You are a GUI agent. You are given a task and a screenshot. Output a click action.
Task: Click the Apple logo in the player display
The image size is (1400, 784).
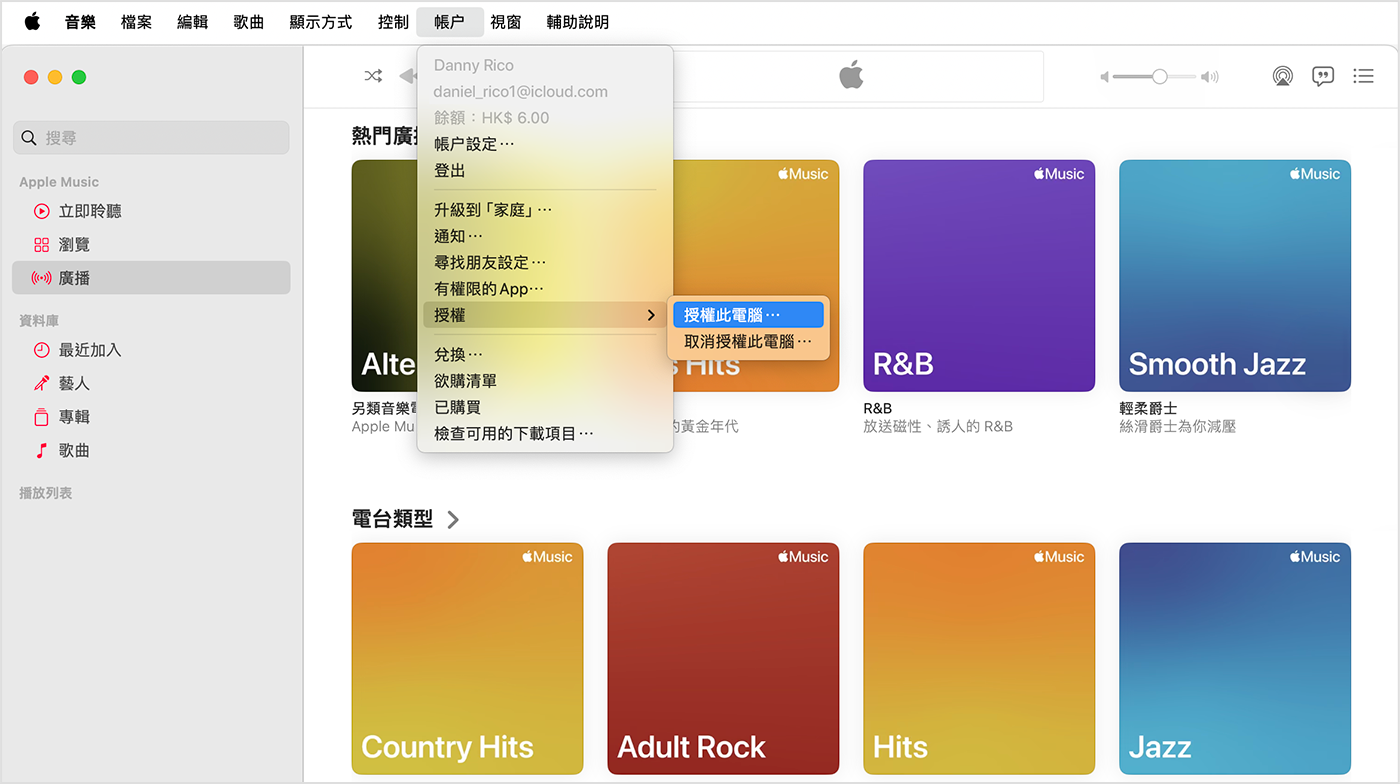coord(851,75)
